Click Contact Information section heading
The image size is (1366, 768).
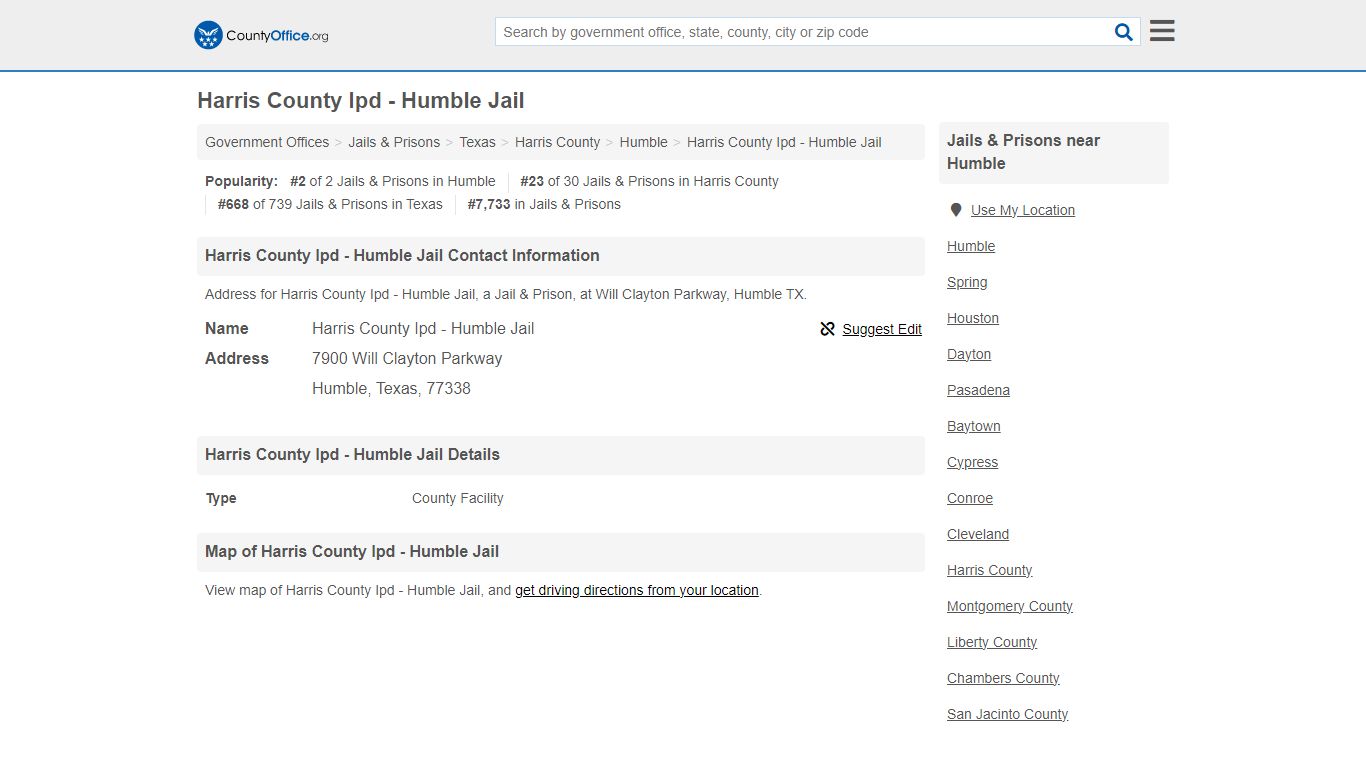402,255
